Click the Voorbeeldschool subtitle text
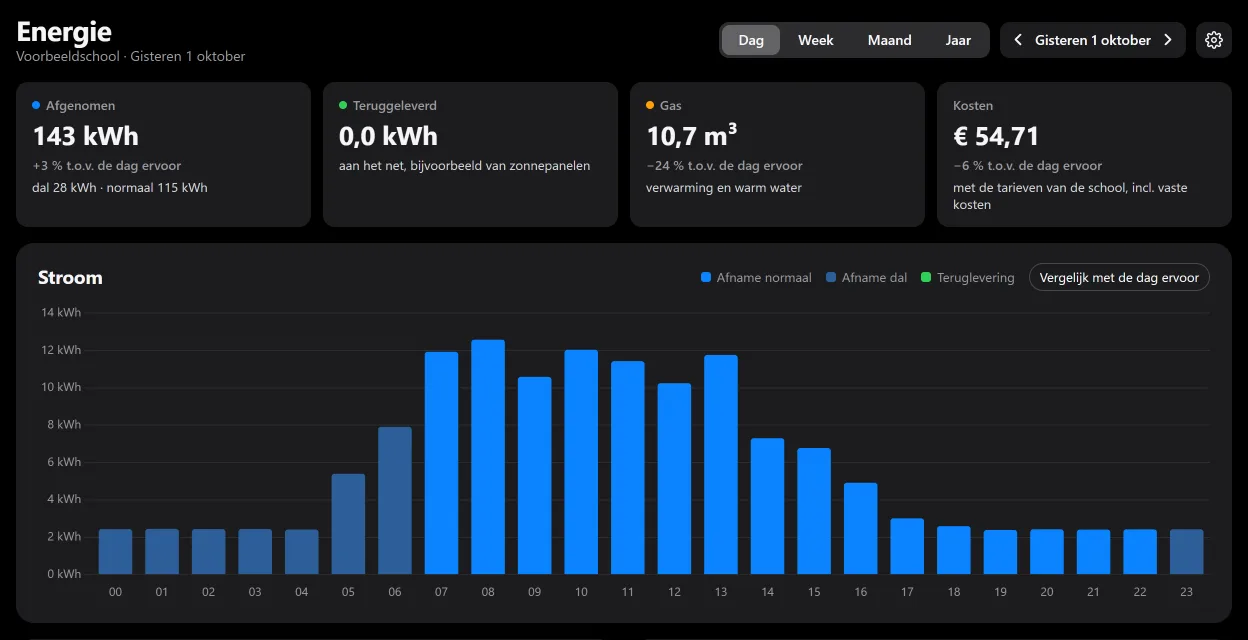This screenshot has height=640, width=1248. pyautogui.click(x=67, y=57)
